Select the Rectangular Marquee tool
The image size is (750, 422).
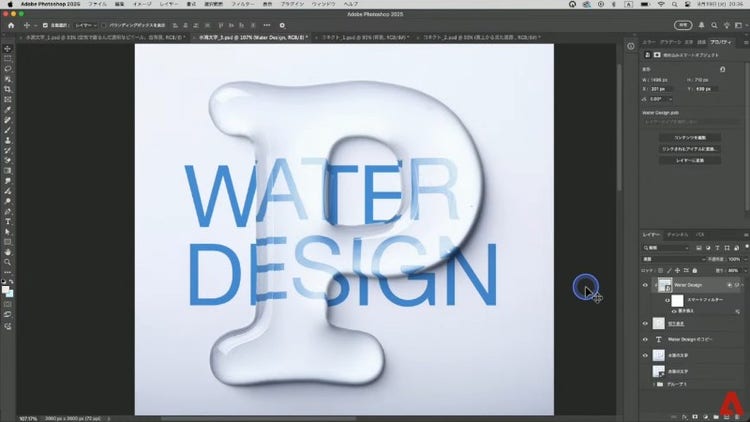click(8, 58)
